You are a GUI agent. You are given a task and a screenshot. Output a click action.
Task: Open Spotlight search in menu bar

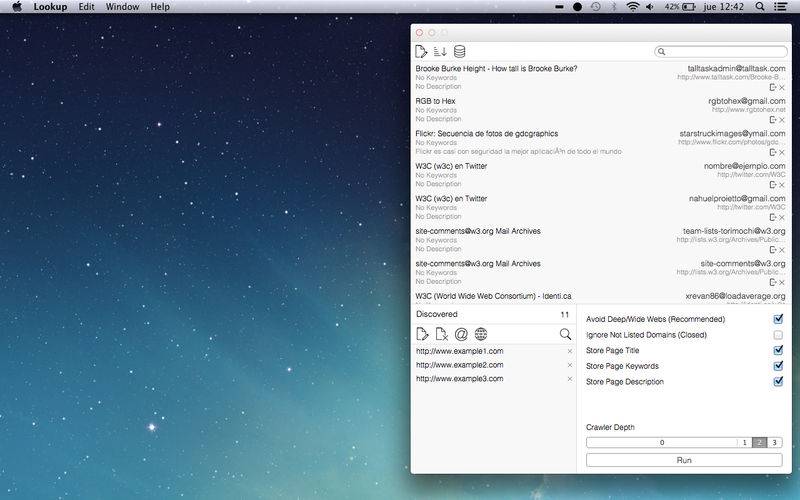pyautogui.click(x=760, y=7)
